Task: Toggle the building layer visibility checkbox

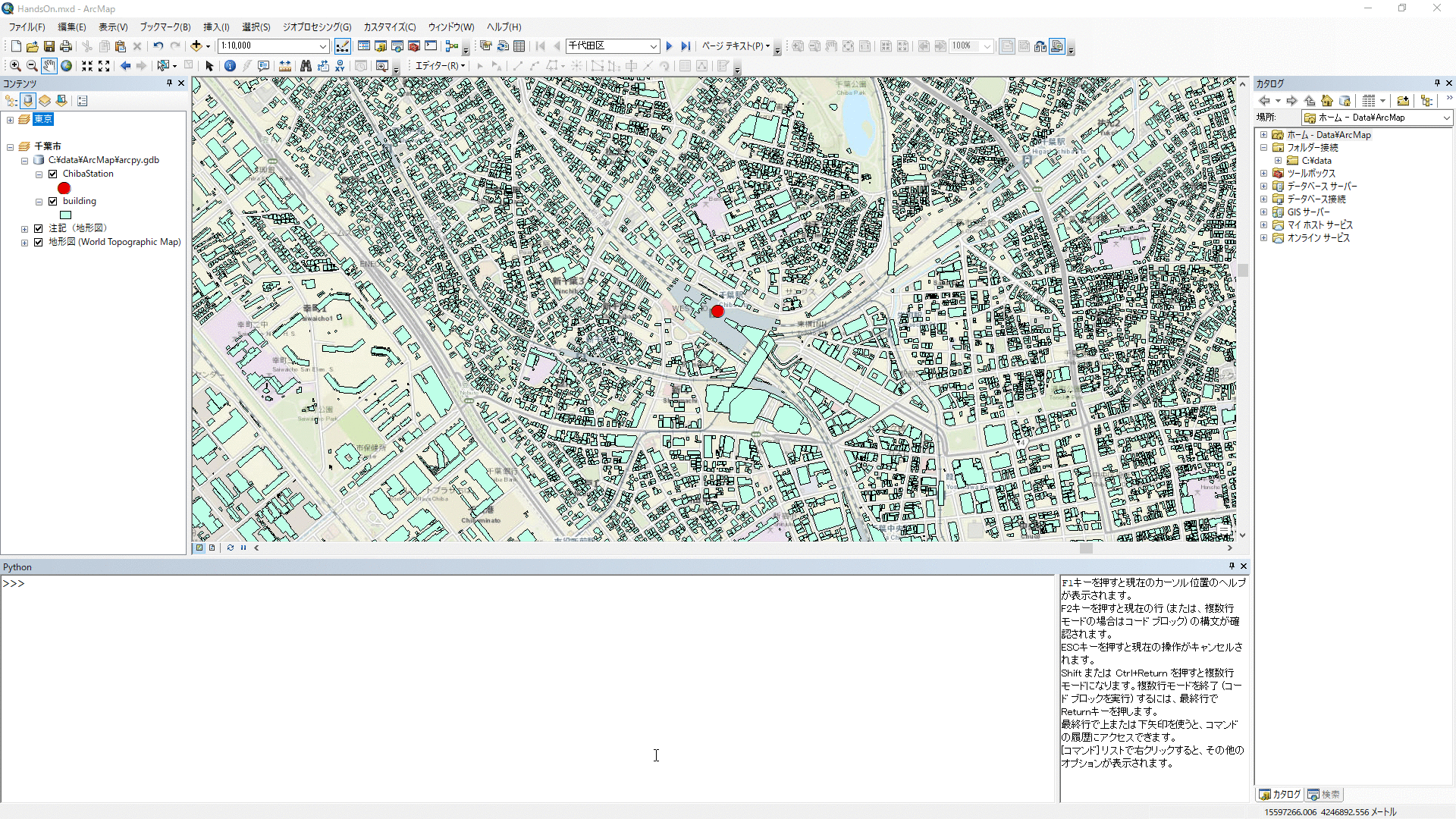Action: pyautogui.click(x=53, y=201)
